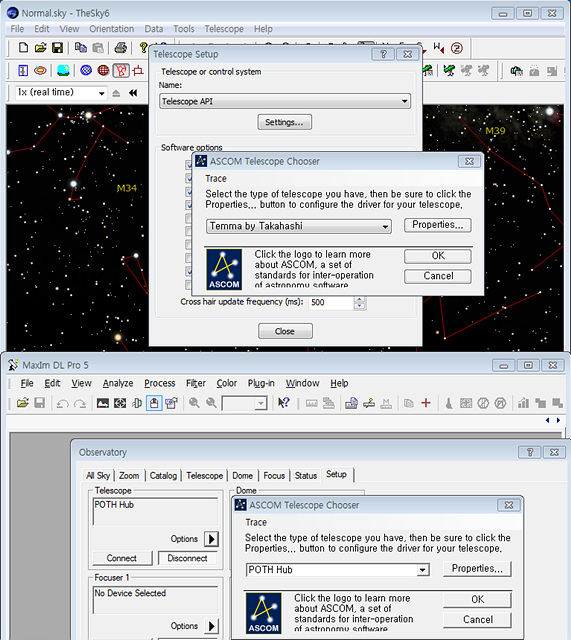Click the M34 label on the sky chart
This screenshot has width=571, height=640.
pyautogui.click(x=127, y=188)
